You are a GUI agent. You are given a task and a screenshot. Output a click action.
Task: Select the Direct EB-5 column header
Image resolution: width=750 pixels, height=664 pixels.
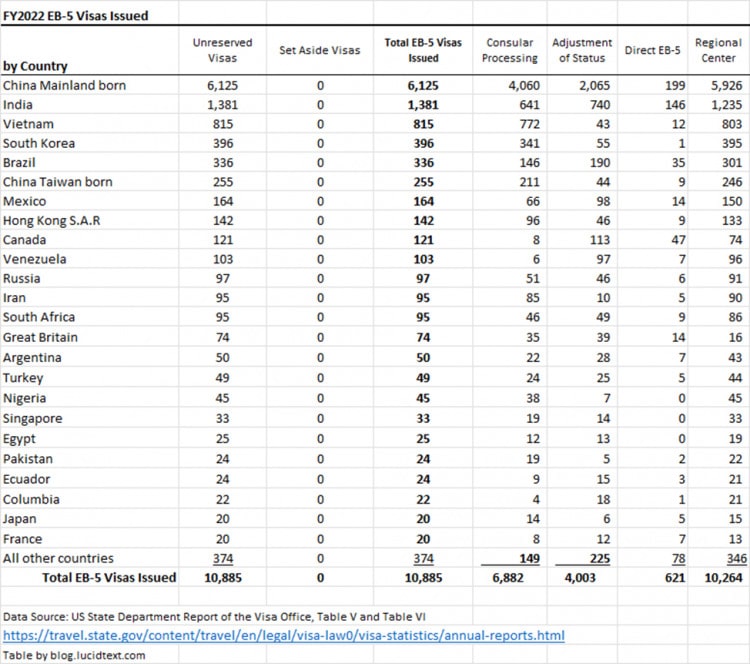(x=652, y=50)
